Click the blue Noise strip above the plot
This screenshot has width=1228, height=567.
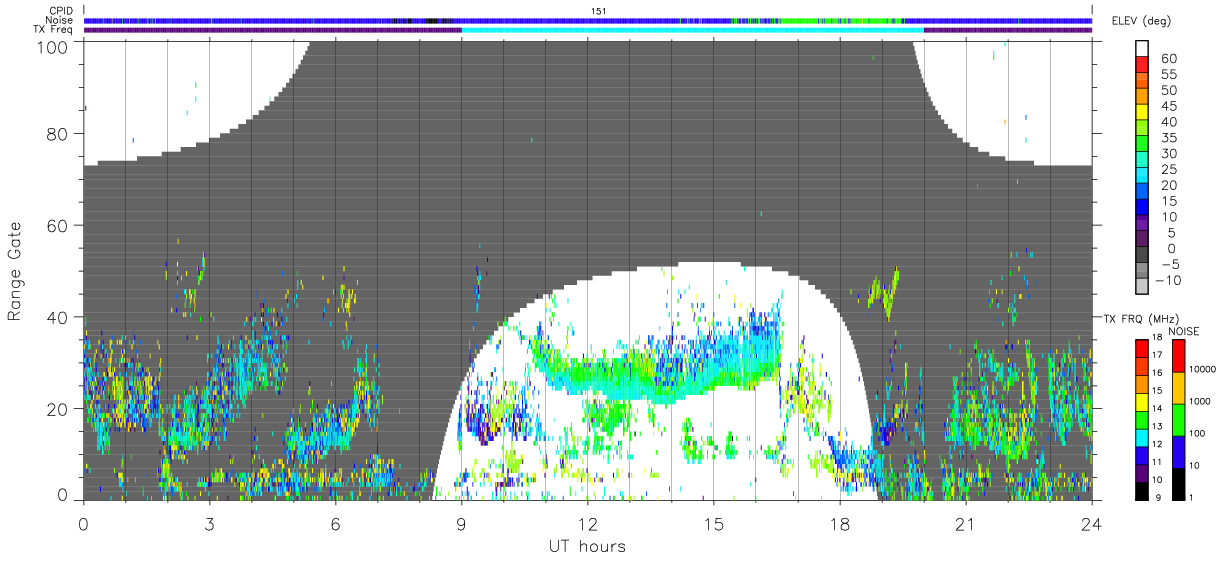587,20
